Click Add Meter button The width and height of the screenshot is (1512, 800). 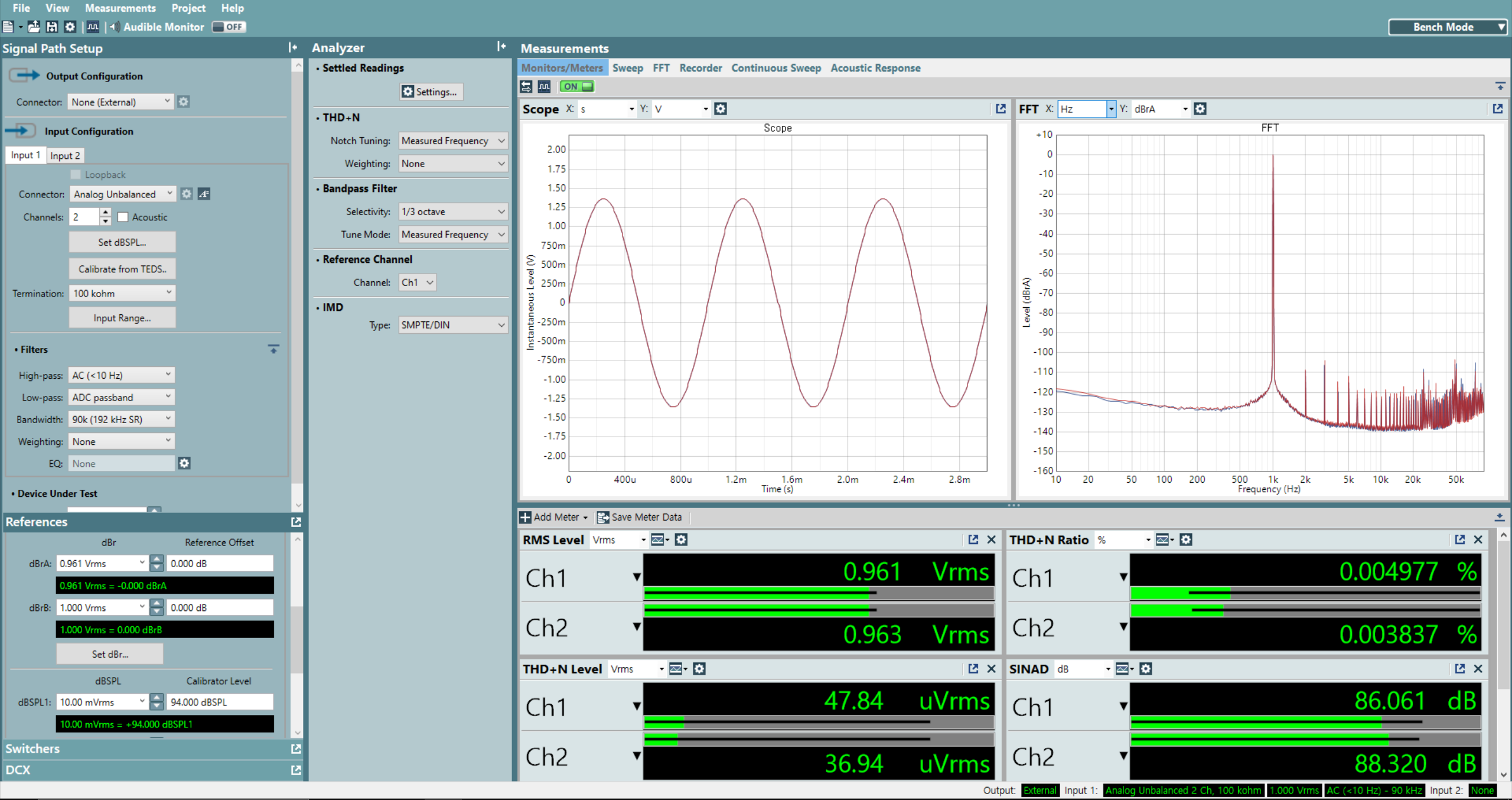point(554,517)
